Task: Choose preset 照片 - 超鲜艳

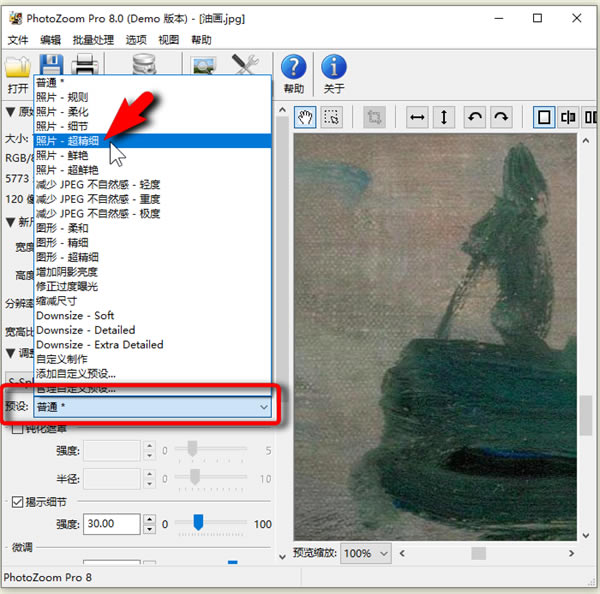Action: [153, 170]
